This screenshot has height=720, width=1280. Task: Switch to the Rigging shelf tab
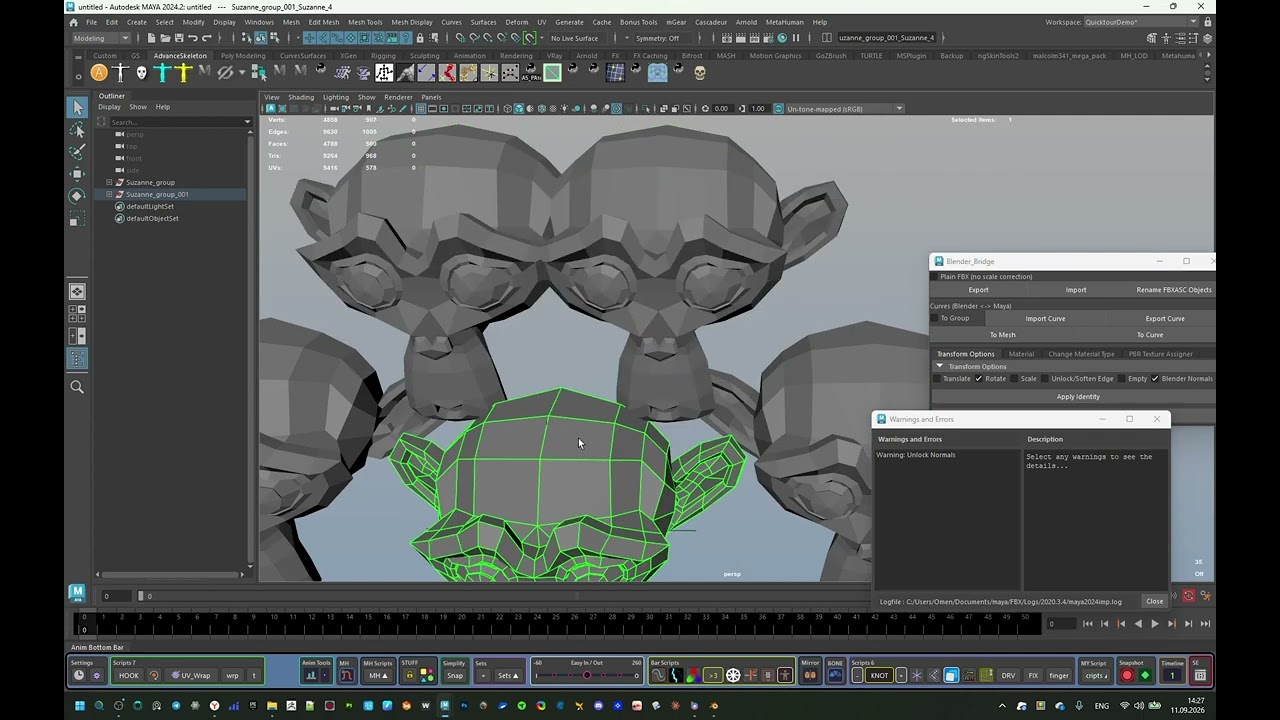click(x=383, y=56)
